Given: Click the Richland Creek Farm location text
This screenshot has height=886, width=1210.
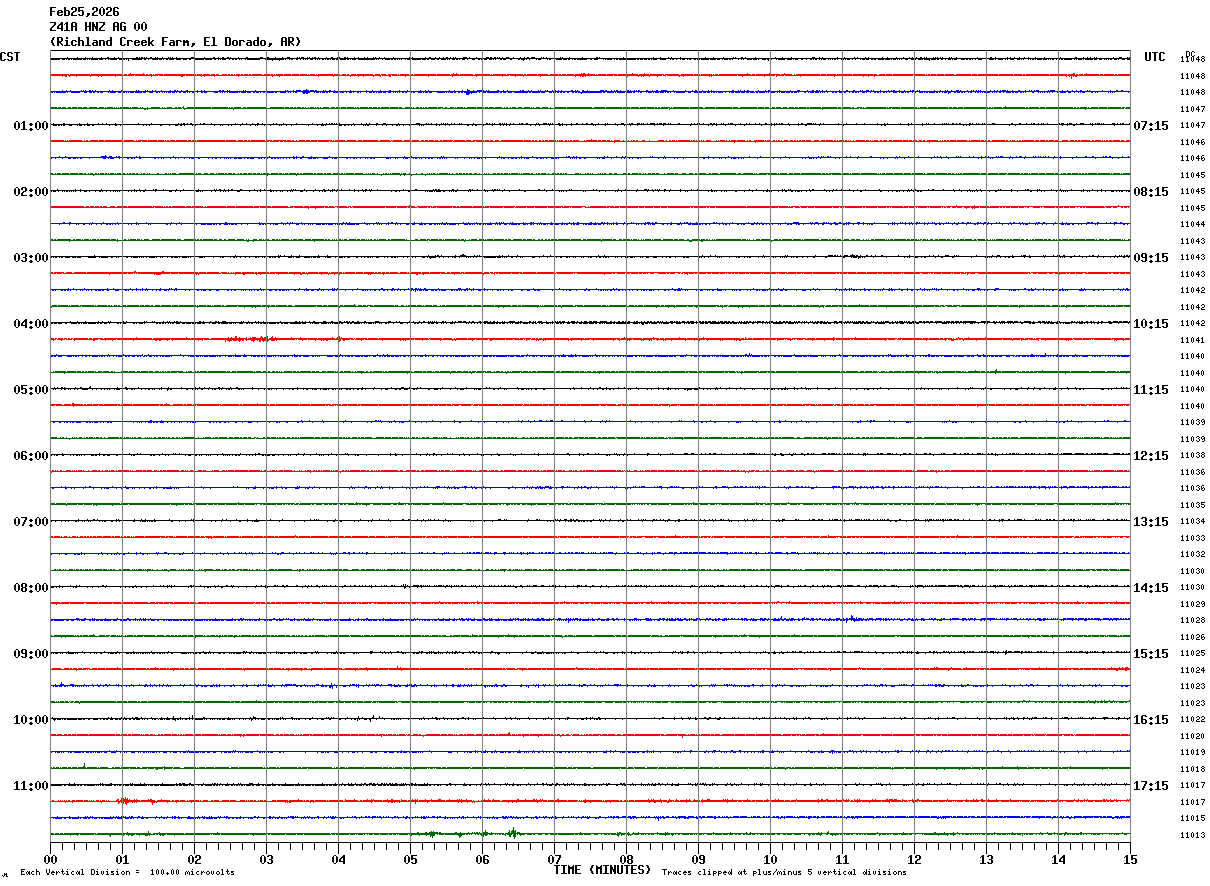Looking at the screenshot, I should (x=175, y=42).
